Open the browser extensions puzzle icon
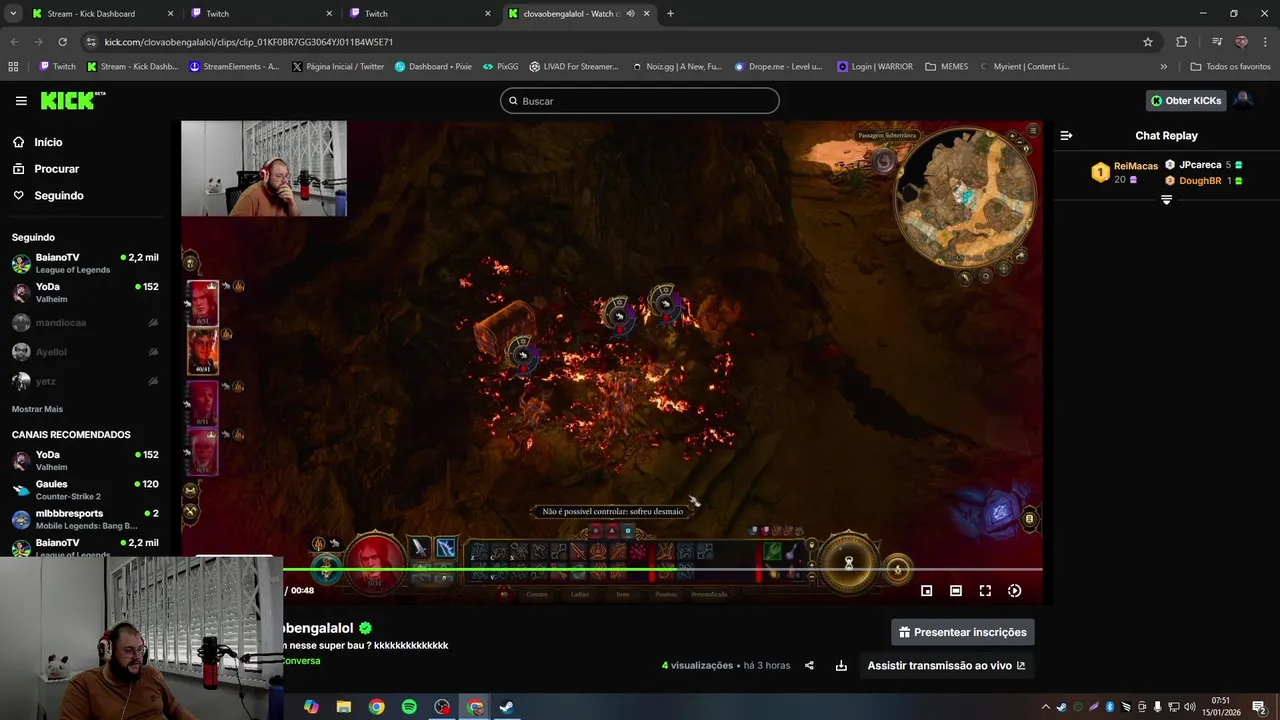This screenshot has width=1280, height=720. pos(1181,42)
